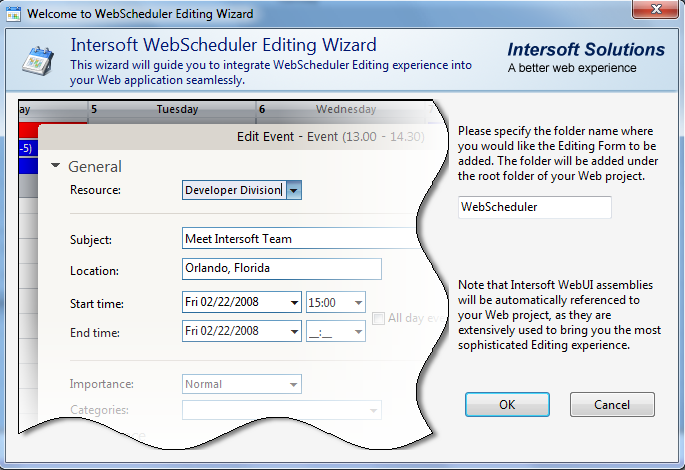685x470 pixels.
Task: Click the WebScheduler folder name field
Action: 534,207
